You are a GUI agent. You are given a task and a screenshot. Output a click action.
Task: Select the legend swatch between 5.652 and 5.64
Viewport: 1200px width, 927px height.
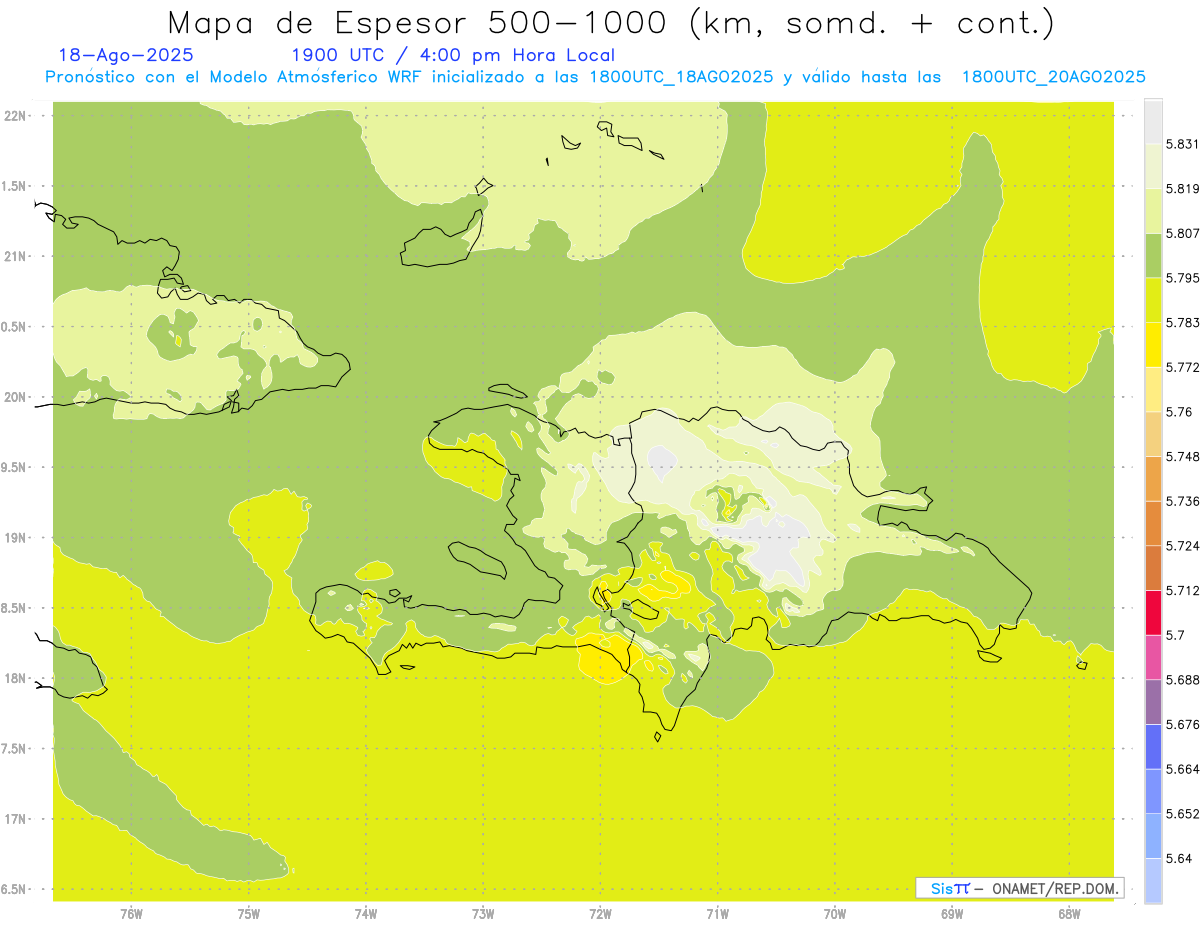(x=1153, y=835)
